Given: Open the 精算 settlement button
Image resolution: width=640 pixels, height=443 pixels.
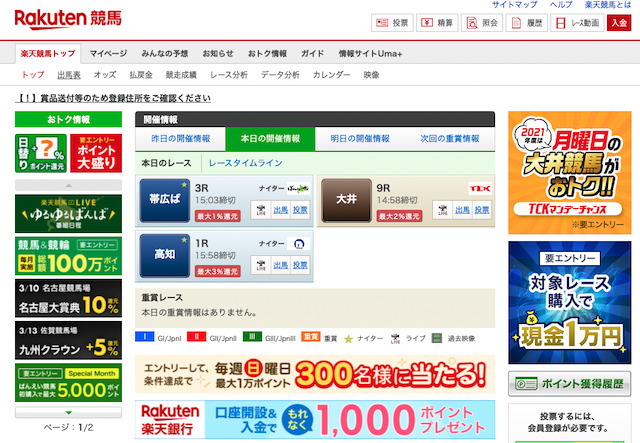Looking at the screenshot, I should coord(437,23).
